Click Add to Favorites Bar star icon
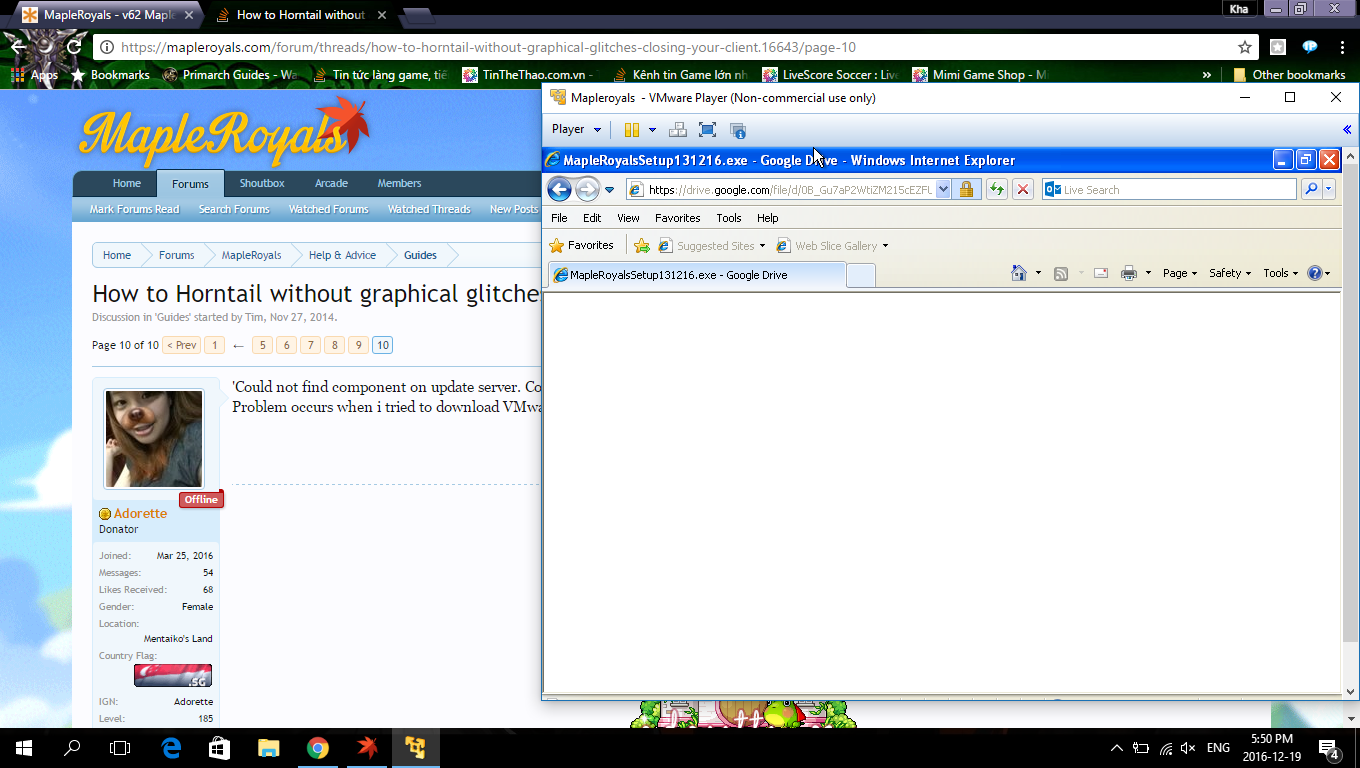 click(x=642, y=246)
